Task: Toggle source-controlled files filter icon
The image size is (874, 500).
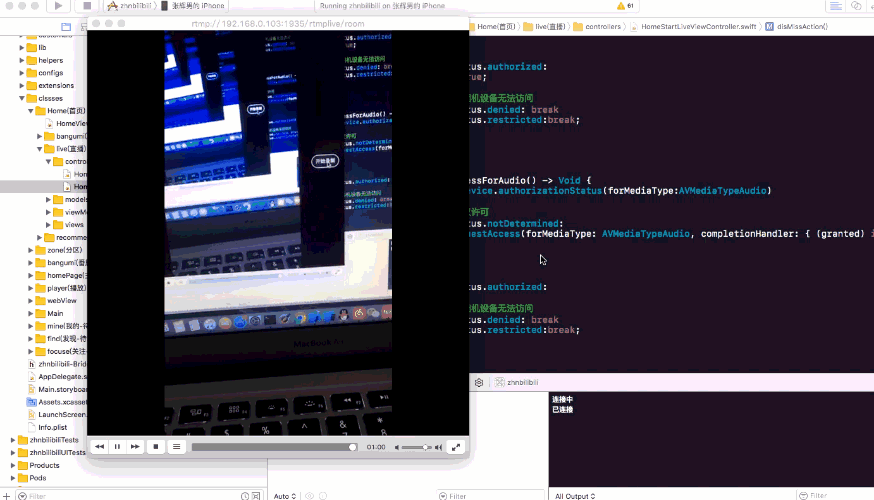Action: point(256,496)
